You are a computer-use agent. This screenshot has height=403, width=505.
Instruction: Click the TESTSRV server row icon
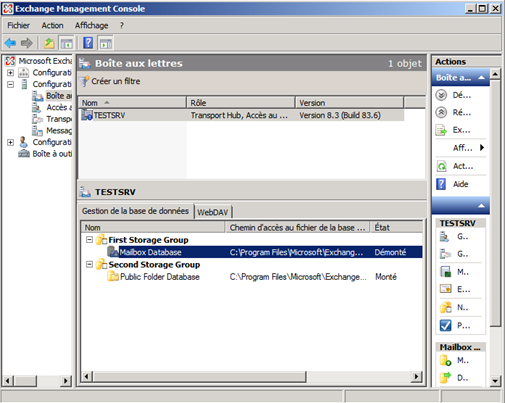tap(87, 115)
